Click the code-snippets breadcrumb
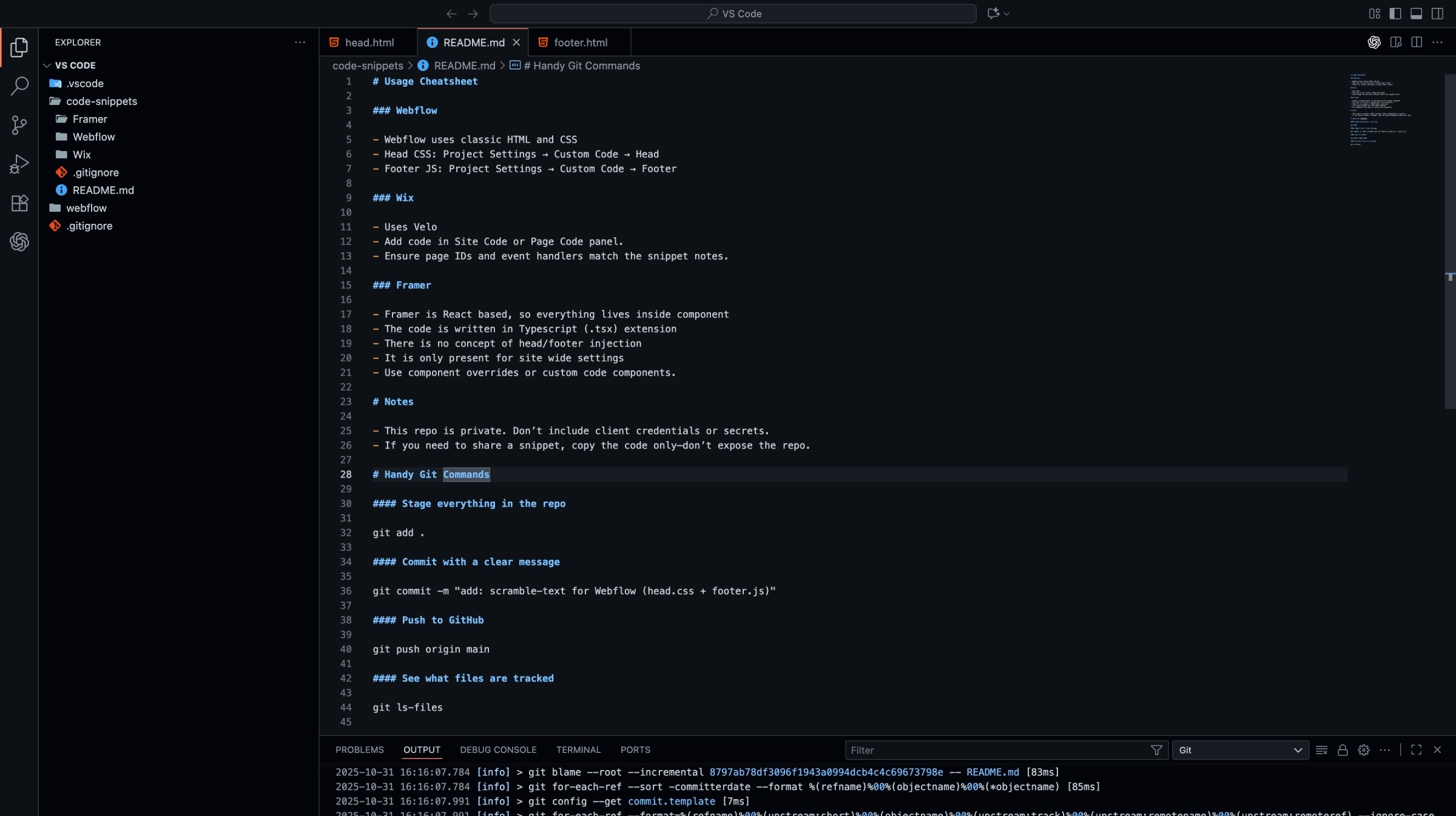This screenshot has height=816, width=1456. click(368, 66)
